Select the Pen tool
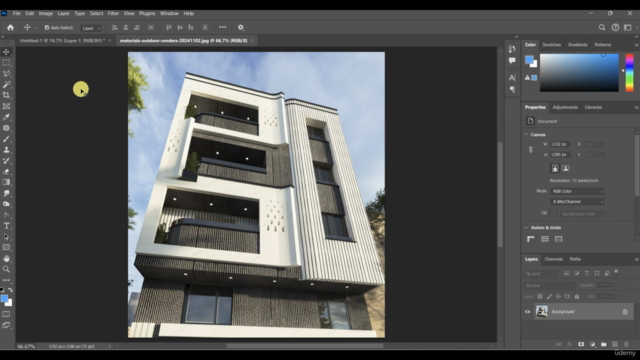This screenshot has width=640, height=360. [x=6, y=215]
